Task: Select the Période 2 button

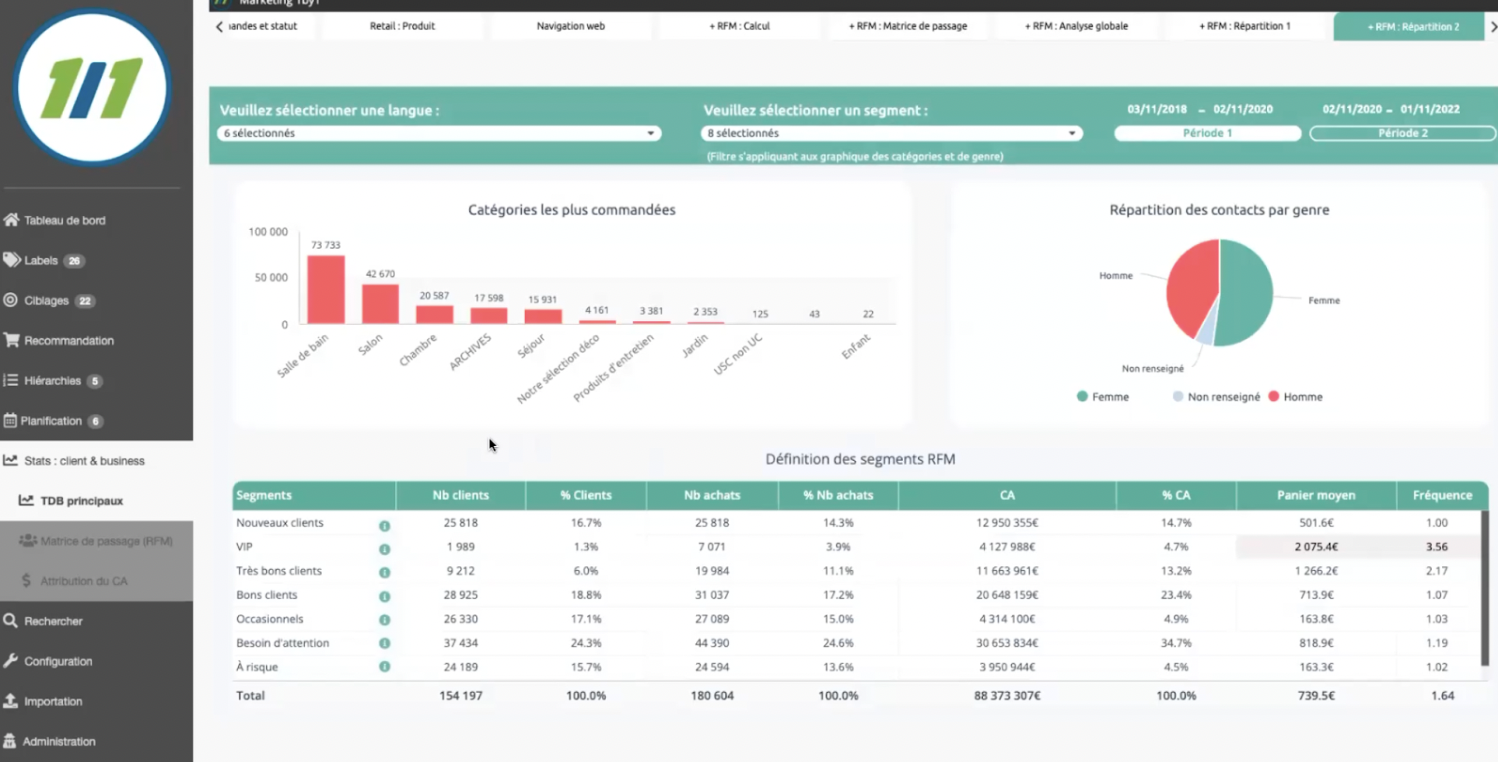Action: [x=1402, y=133]
